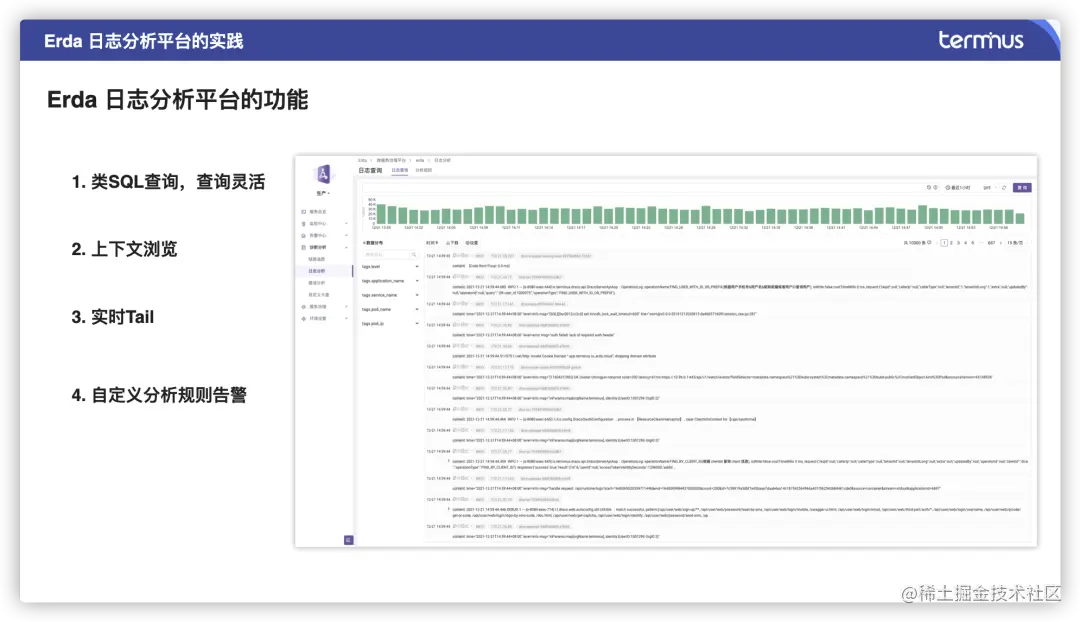1080x622 pixels.
Task: Switch to the second analysis tab beside 日志查询
Action: click(424, 170)
